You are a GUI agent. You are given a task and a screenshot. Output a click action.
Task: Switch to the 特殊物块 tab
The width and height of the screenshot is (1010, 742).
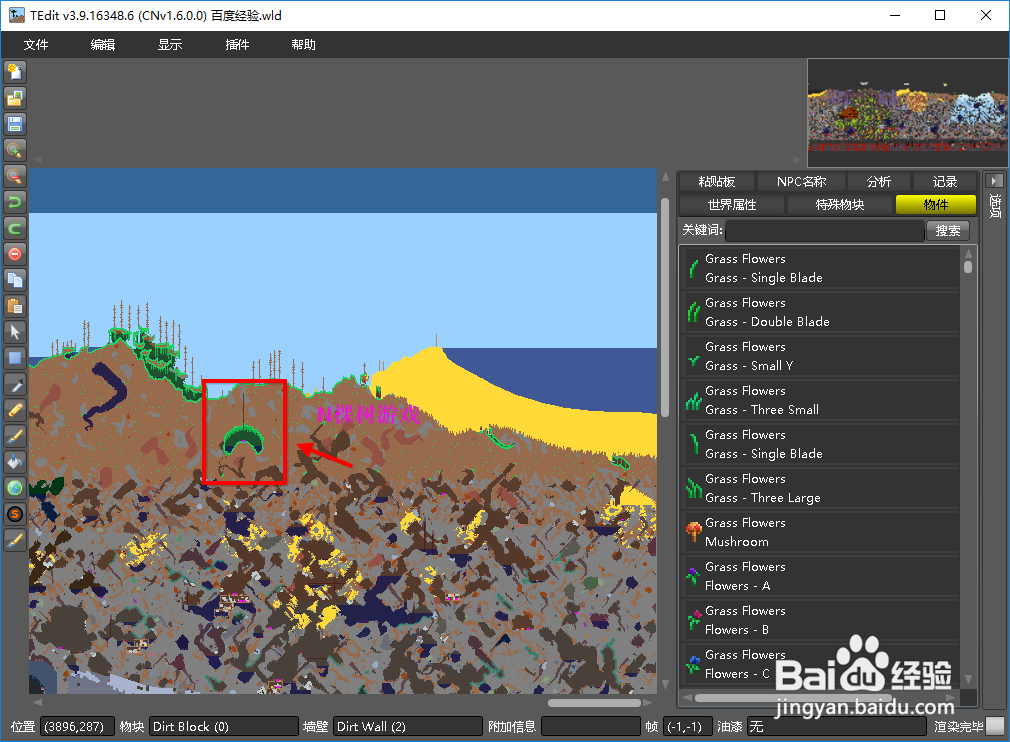(x=840, y=205)
